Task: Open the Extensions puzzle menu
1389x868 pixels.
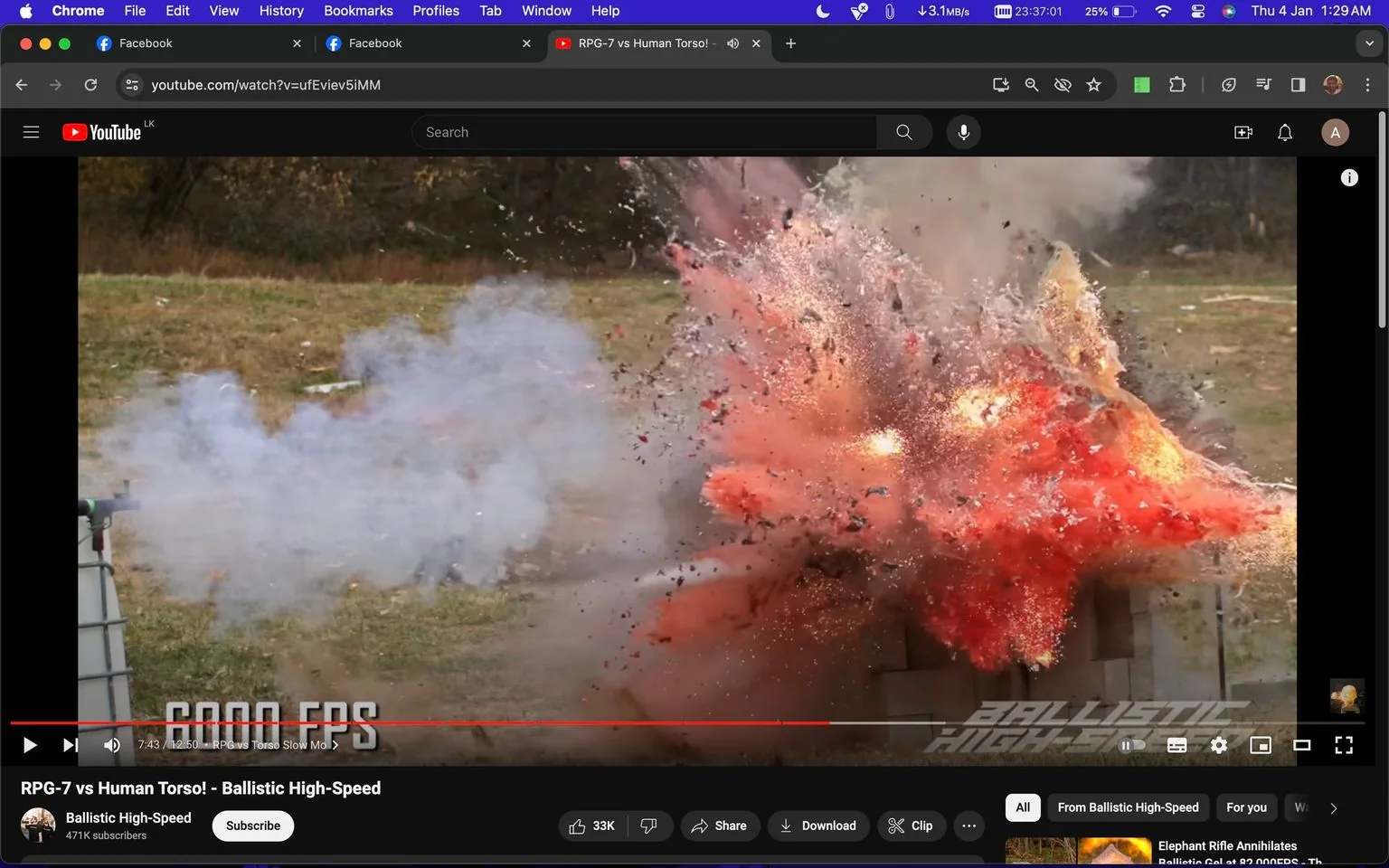Action: point(1177,85)
